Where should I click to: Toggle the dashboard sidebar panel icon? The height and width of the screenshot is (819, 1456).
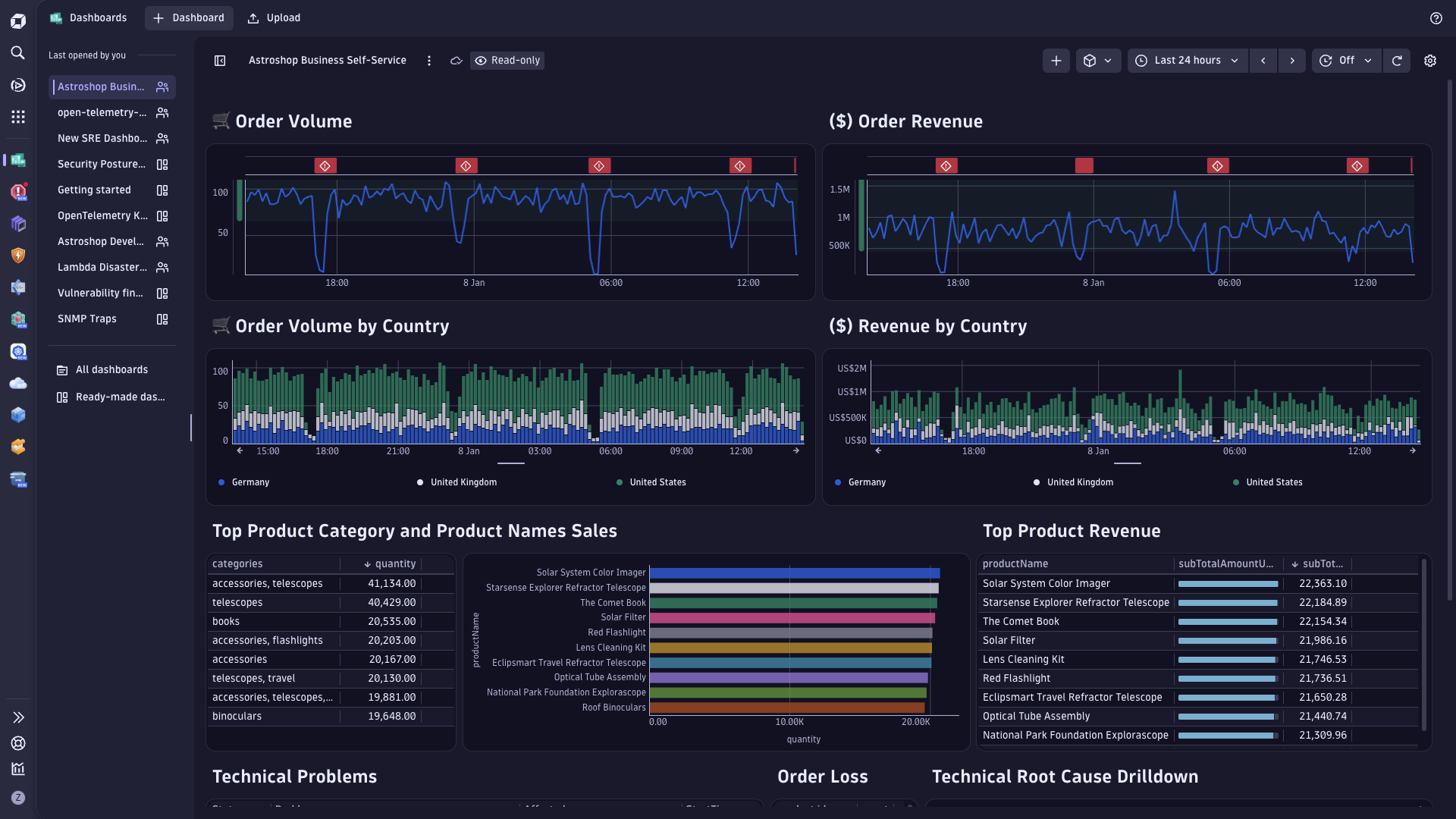tap(220, 61)
